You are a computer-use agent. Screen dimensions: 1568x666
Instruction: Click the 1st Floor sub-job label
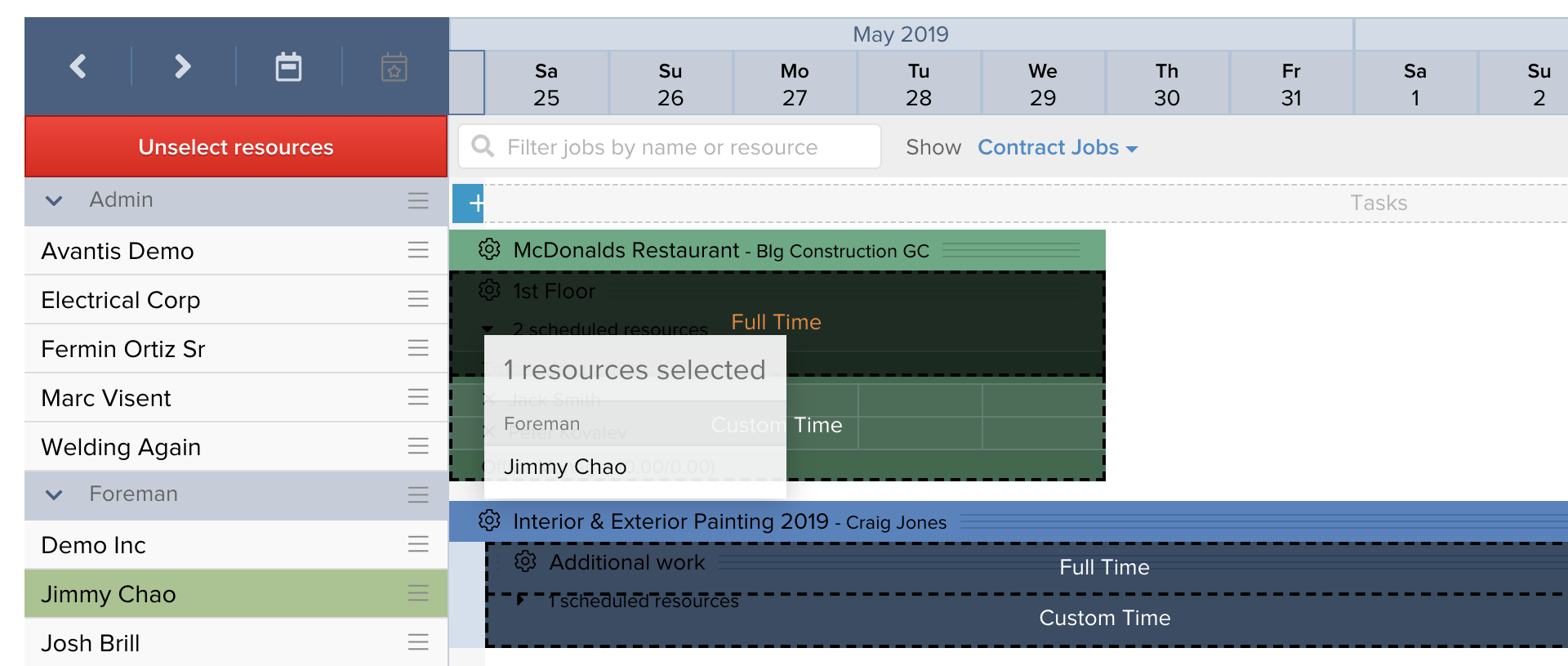[x=554, y=291]
